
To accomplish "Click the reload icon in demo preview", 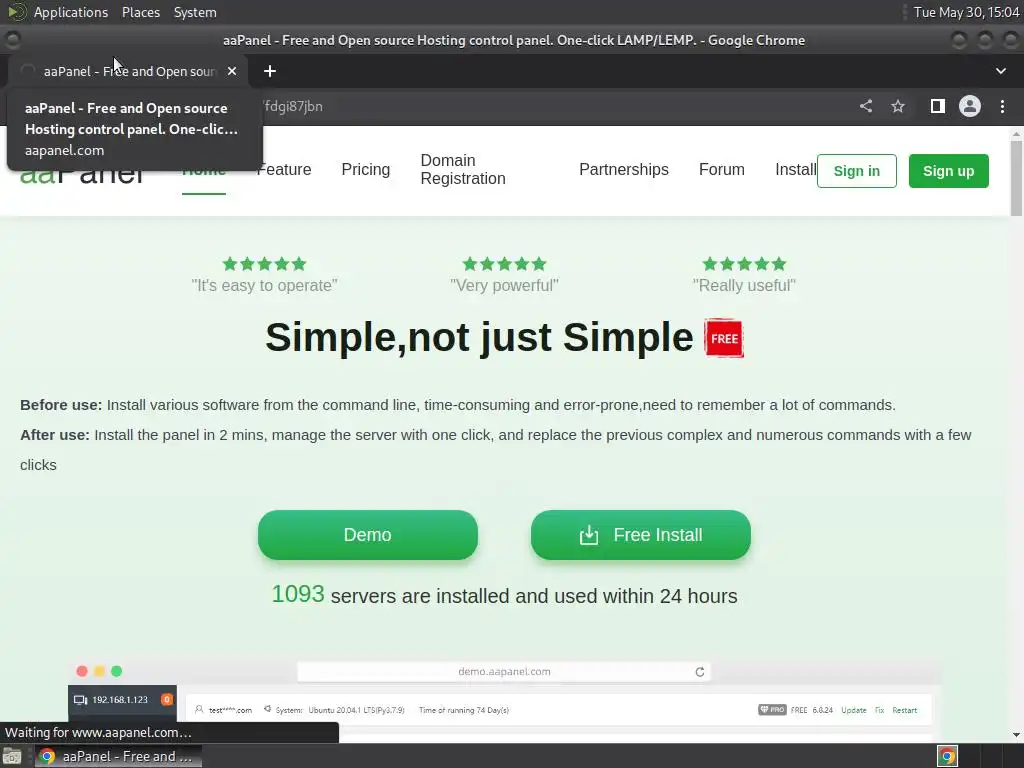I will pyautogui.click(x=699, y=672).
